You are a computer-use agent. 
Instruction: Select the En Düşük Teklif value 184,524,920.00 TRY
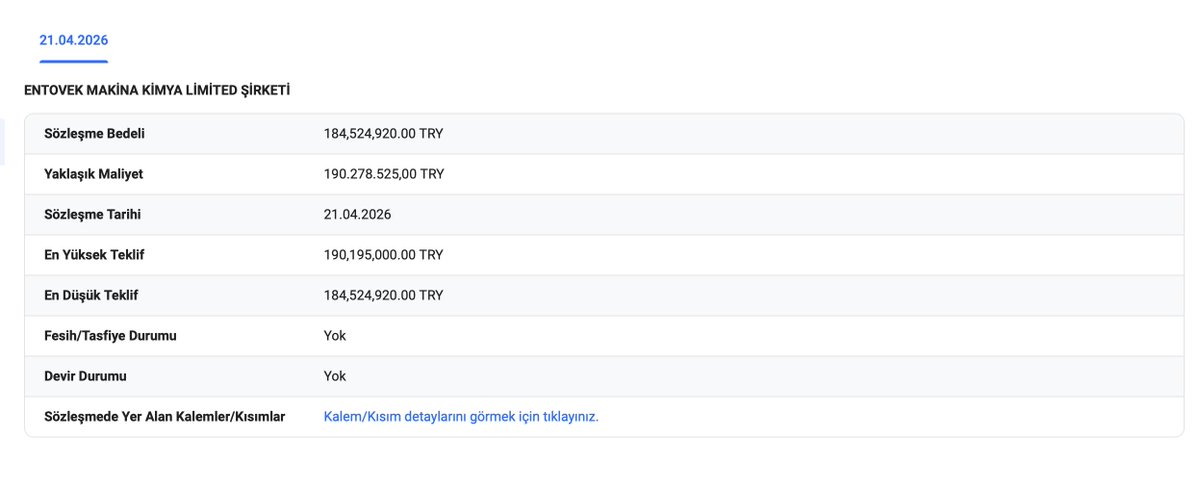point(383,295)
